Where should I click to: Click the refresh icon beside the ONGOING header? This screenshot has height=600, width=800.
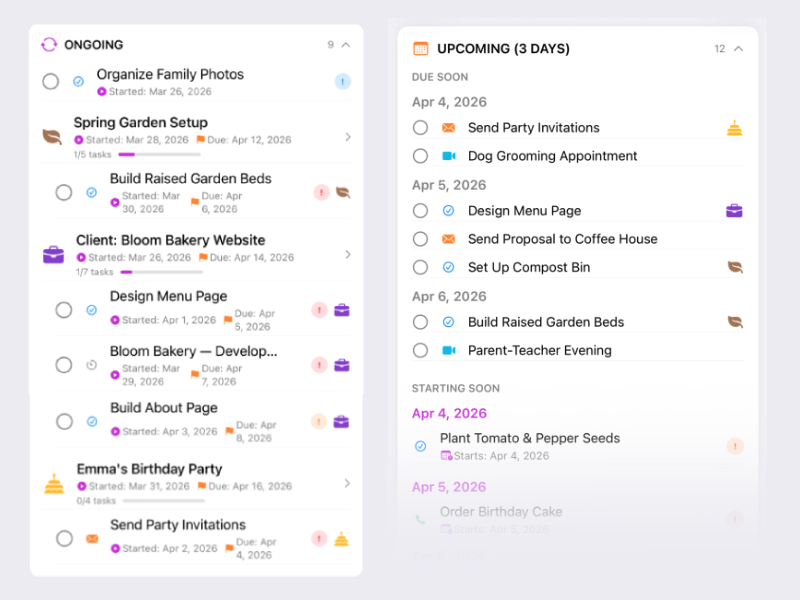[48, 45]
